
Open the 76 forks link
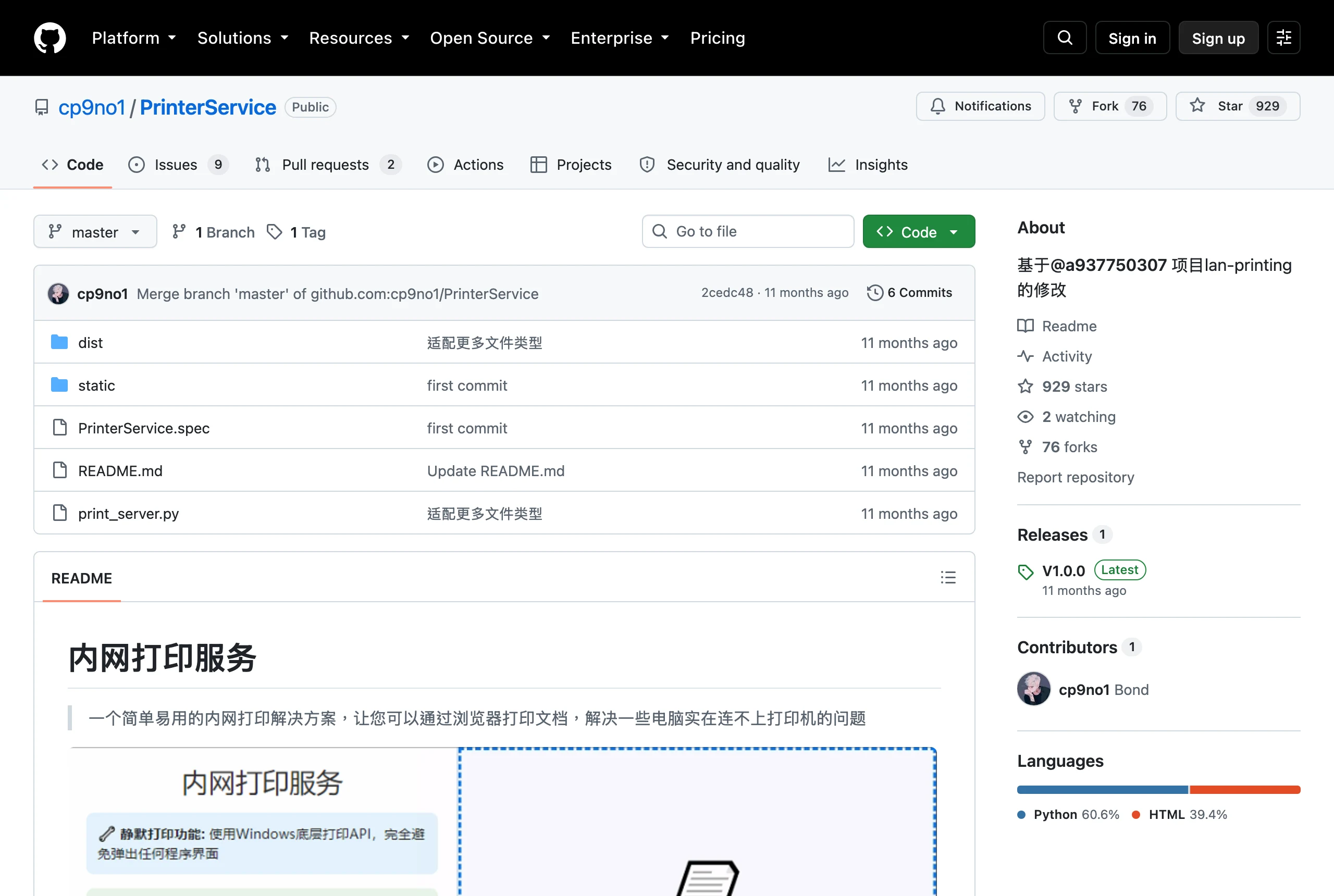click(x=1057, y=447)
